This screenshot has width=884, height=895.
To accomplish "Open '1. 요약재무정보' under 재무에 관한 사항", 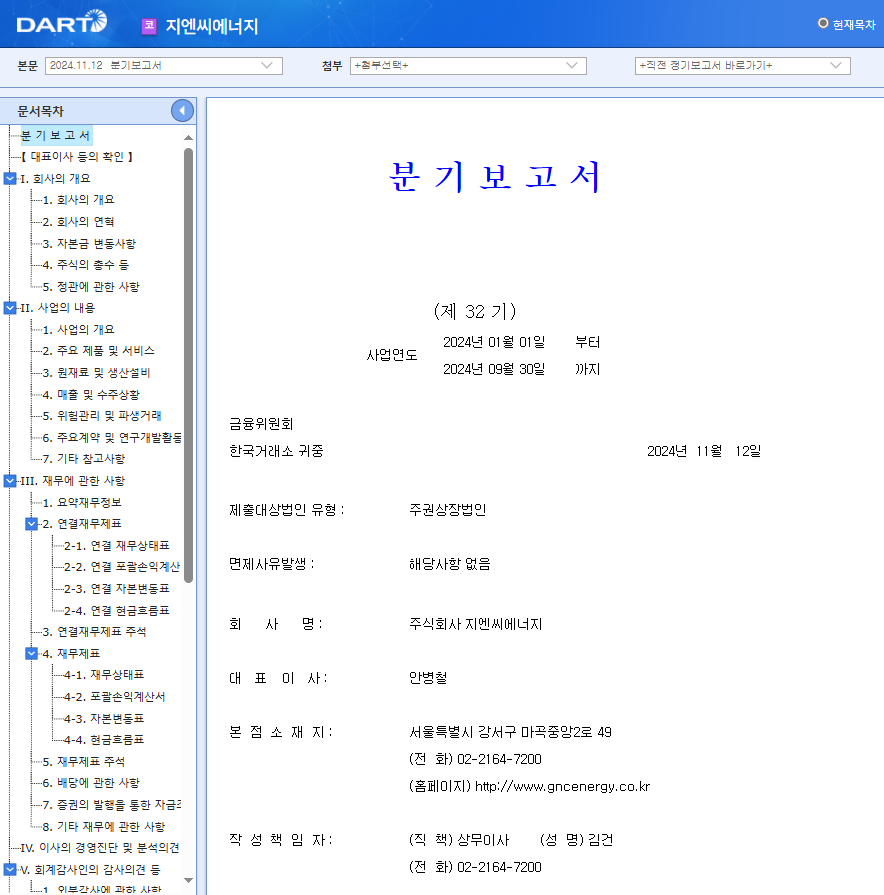I will tap(79, 502).
